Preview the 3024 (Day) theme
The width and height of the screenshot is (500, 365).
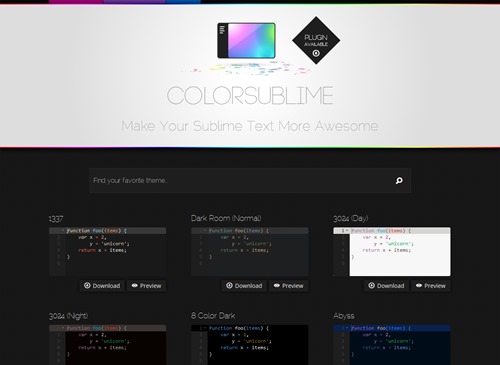(x=431, y=286)
